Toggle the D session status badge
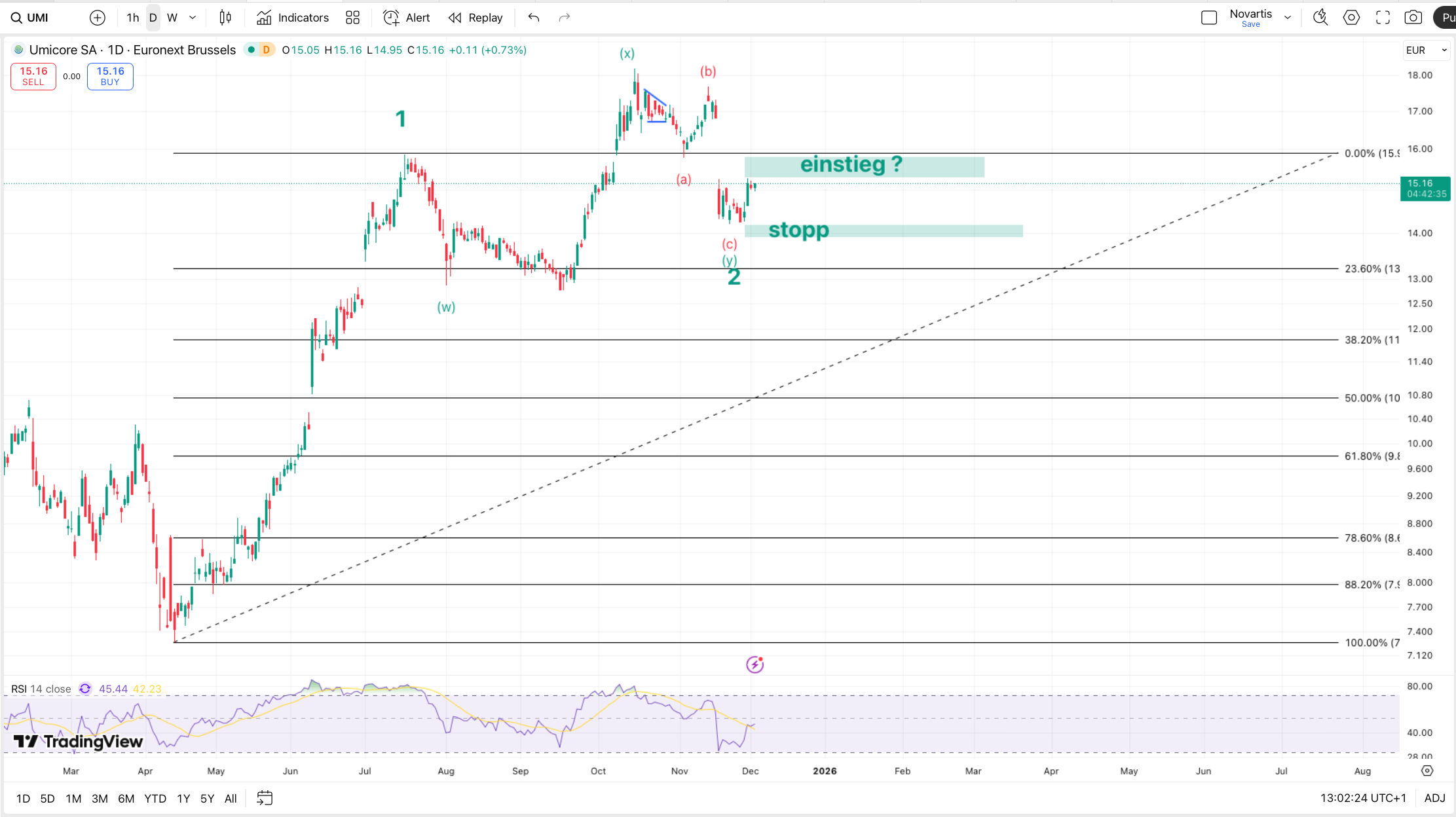The width and height of the screenshot is (1456, 817). click(x=267, y=50)
